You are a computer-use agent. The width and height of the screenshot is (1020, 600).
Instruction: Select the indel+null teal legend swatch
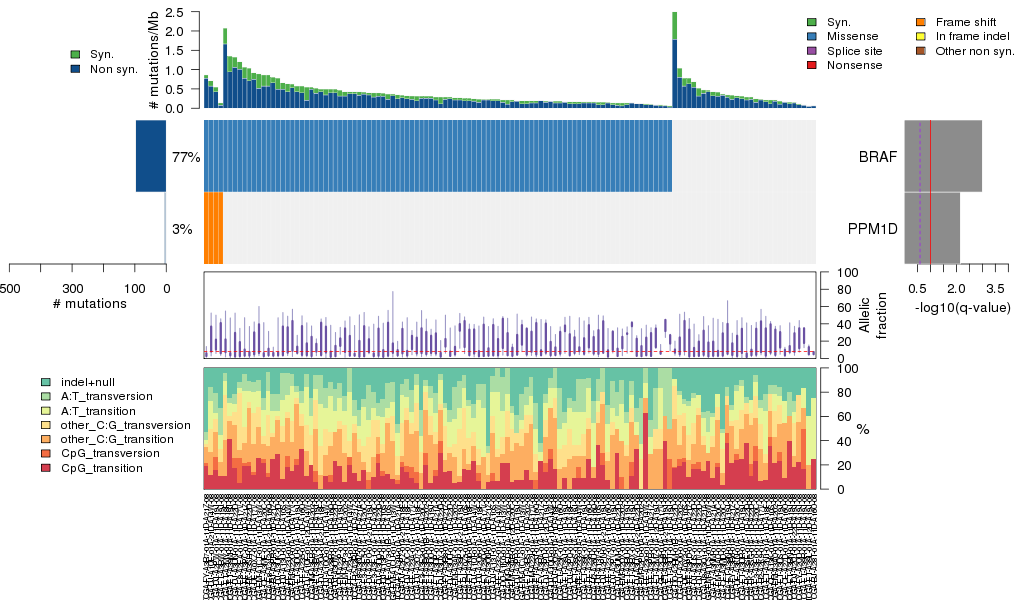pyautogui.click(x=46, y=383)
